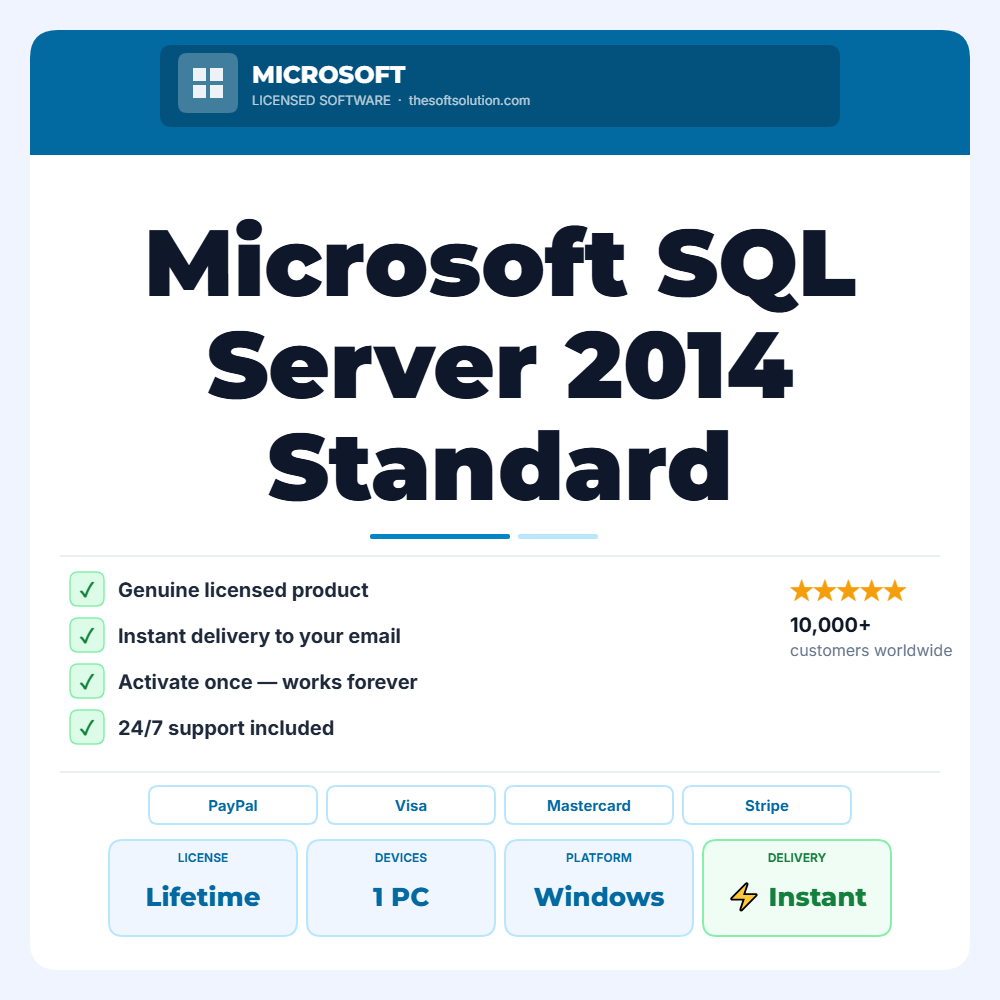Select the PayPal payment badge

(233, 805)
